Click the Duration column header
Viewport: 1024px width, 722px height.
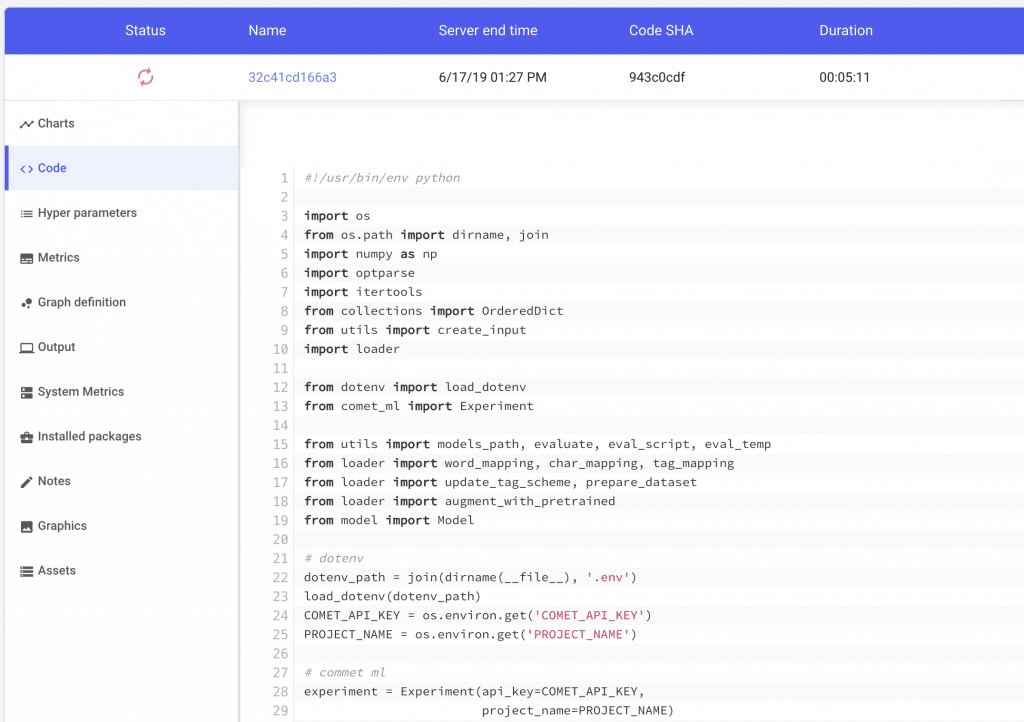pyautogui.click(x=846, y=30)
